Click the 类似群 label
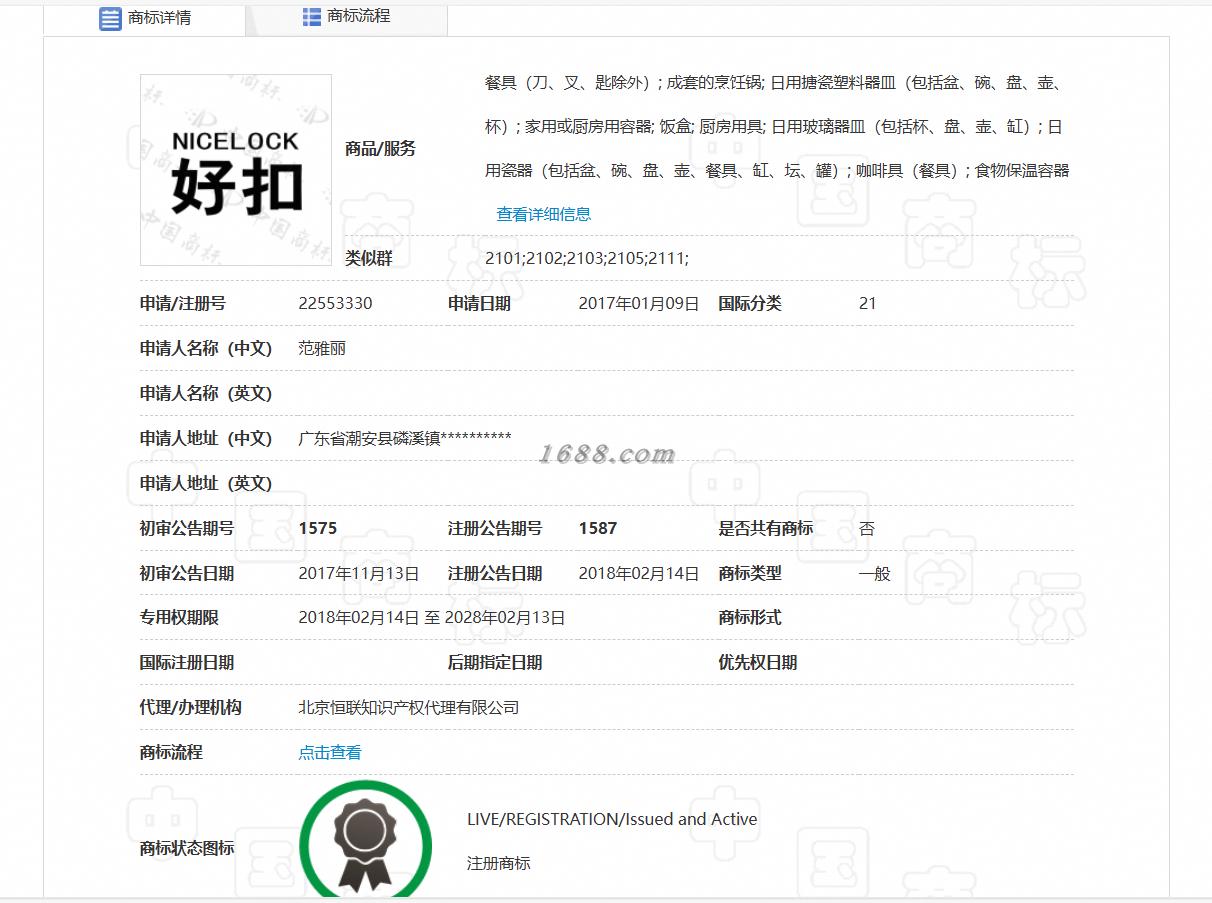This screenshot has width=1212, height=903. pos(369,259)
